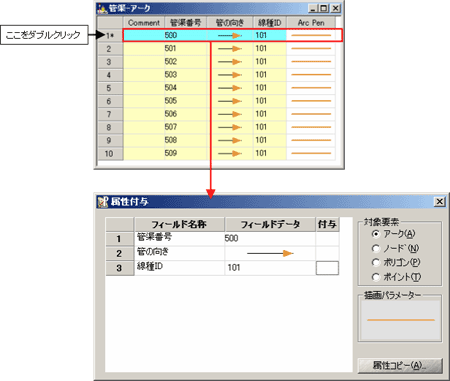Image resolution: width=450 pixels, height=381 pixels.
Task: Click cell with pipe number 503
Action: click(186, 75)
